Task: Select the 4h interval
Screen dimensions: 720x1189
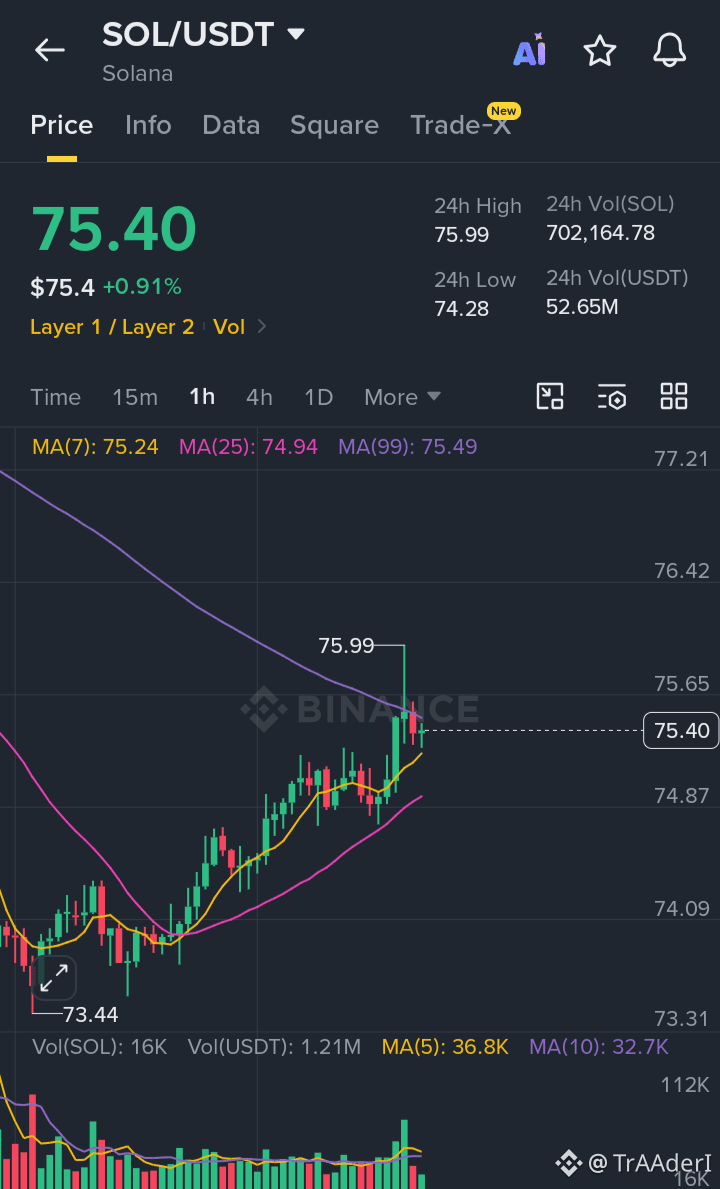Action: tap(259, 397)
